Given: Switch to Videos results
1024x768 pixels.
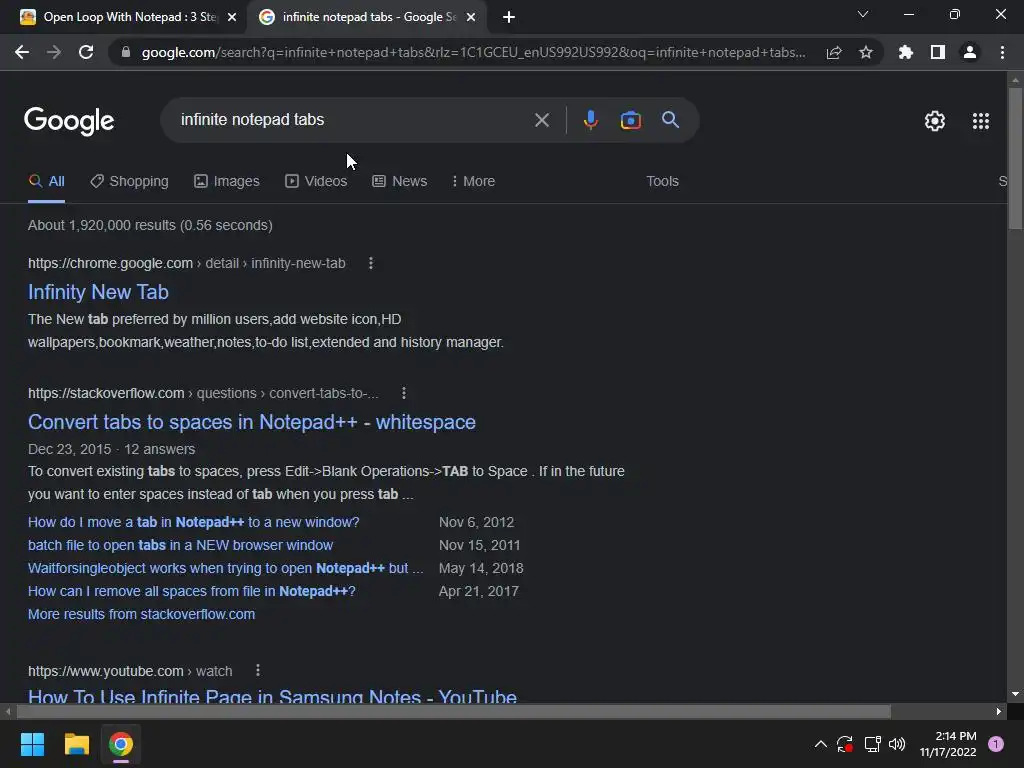Looking at the screenshot, I should 316,181.
